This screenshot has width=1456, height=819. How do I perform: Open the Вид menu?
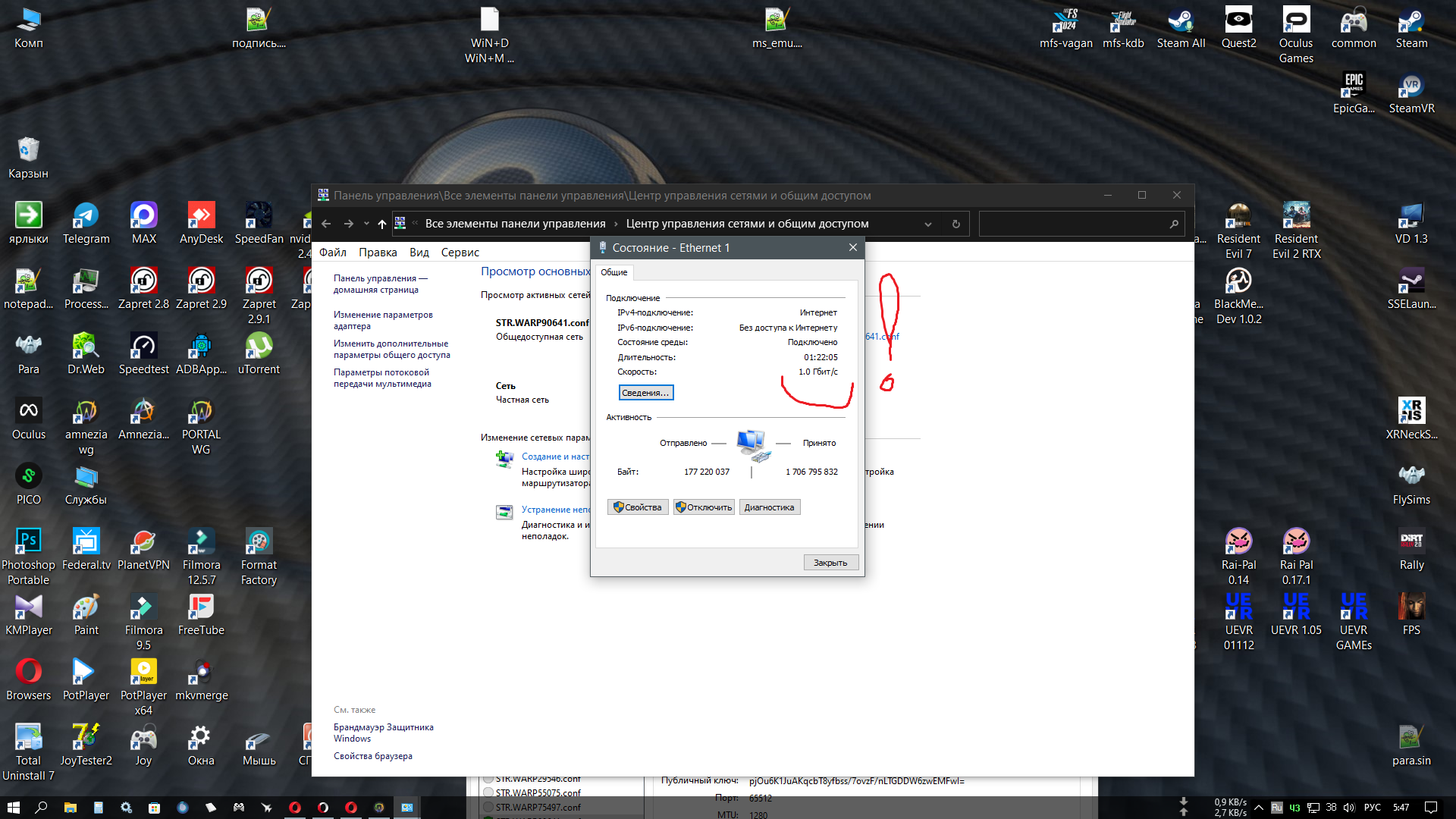(419, 253)
